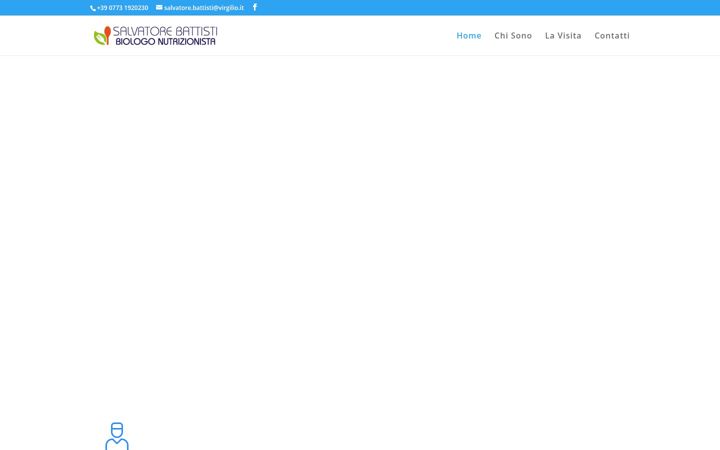Click the phone handset icon in top bar
Viewport: 720px width, 450px height.
point(93,8)
